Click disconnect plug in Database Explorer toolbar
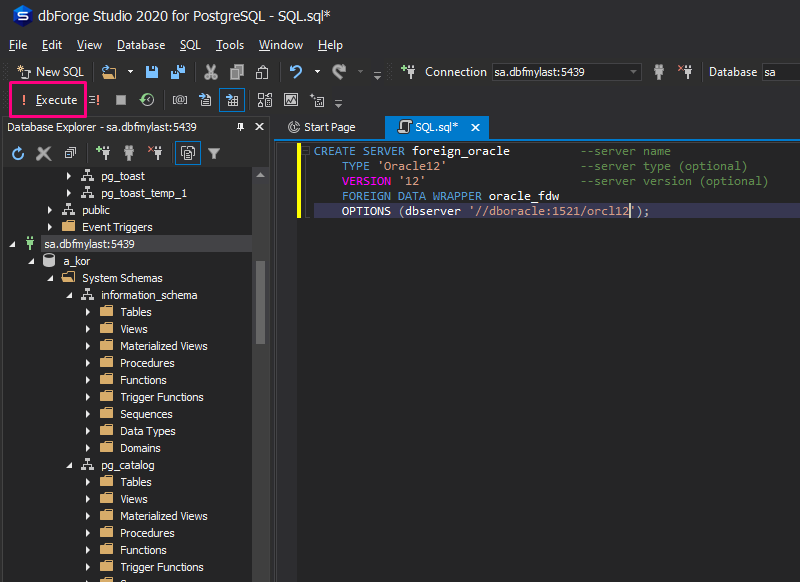800x582 pixels. coord(155,152)
